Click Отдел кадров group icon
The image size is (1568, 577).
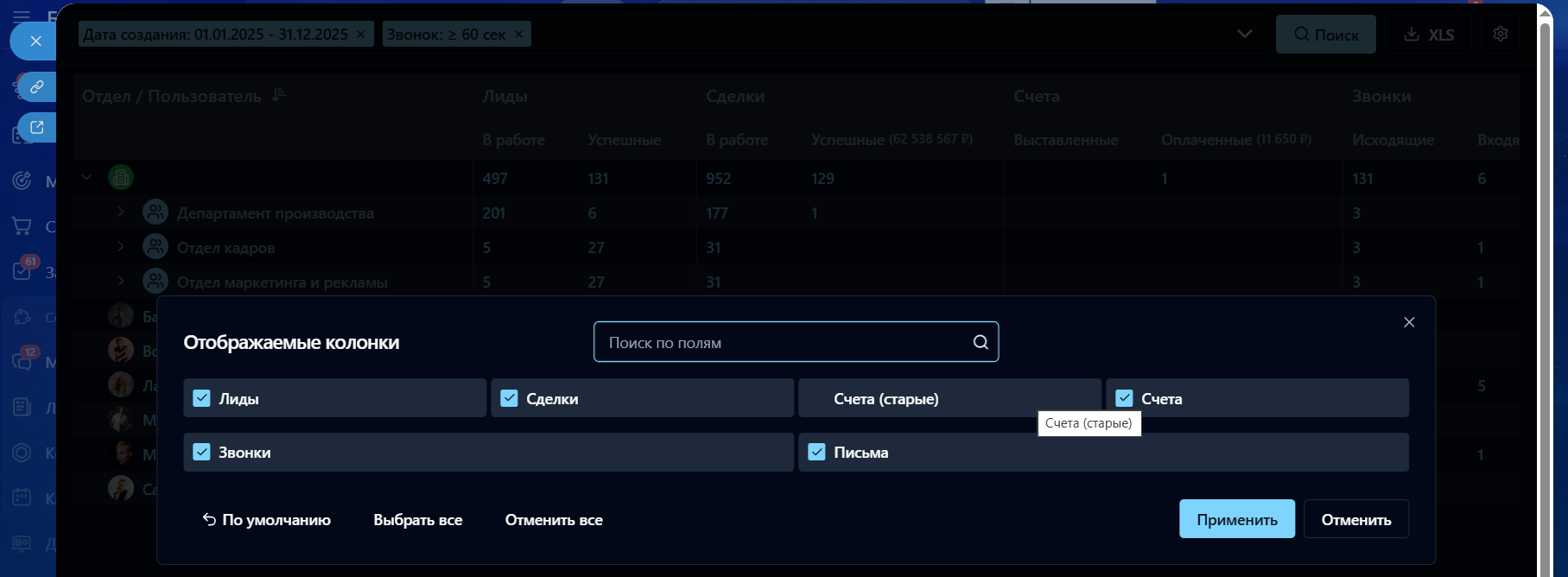[156, 247]
